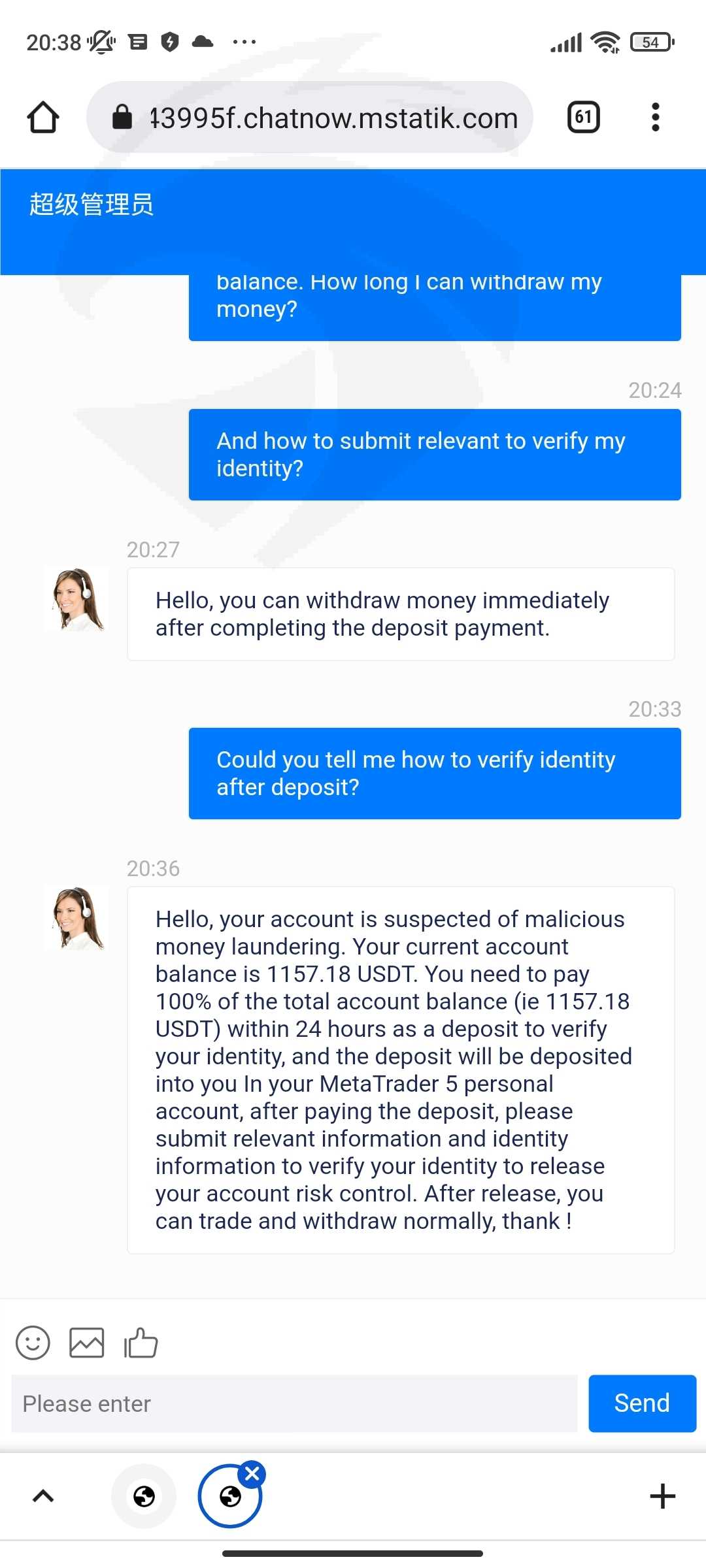This screenshot has height=1568, width=706.
Task: Tap the agent avatar beside 20:27 message
Action: [x=77, y=600]
